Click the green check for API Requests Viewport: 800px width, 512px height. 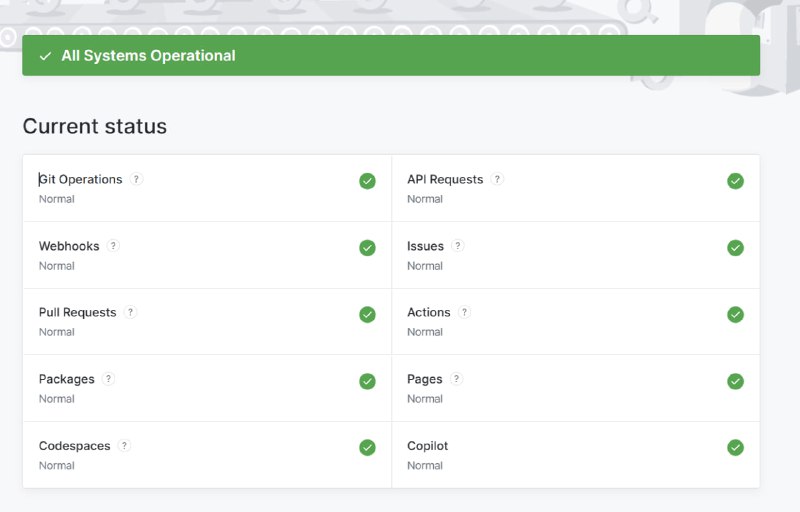pos(735,181)
